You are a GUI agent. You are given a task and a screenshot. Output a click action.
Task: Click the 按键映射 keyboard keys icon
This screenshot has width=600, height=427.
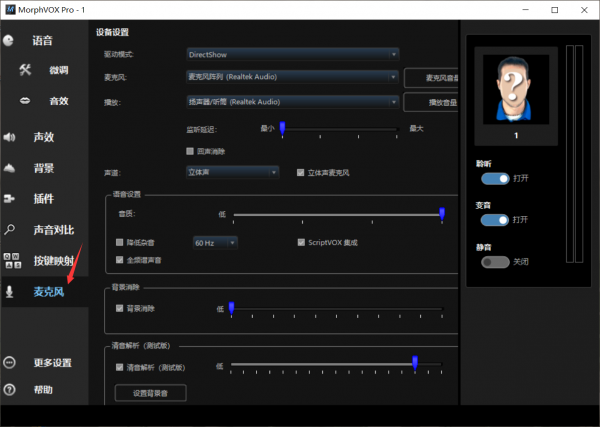point(12,261)
